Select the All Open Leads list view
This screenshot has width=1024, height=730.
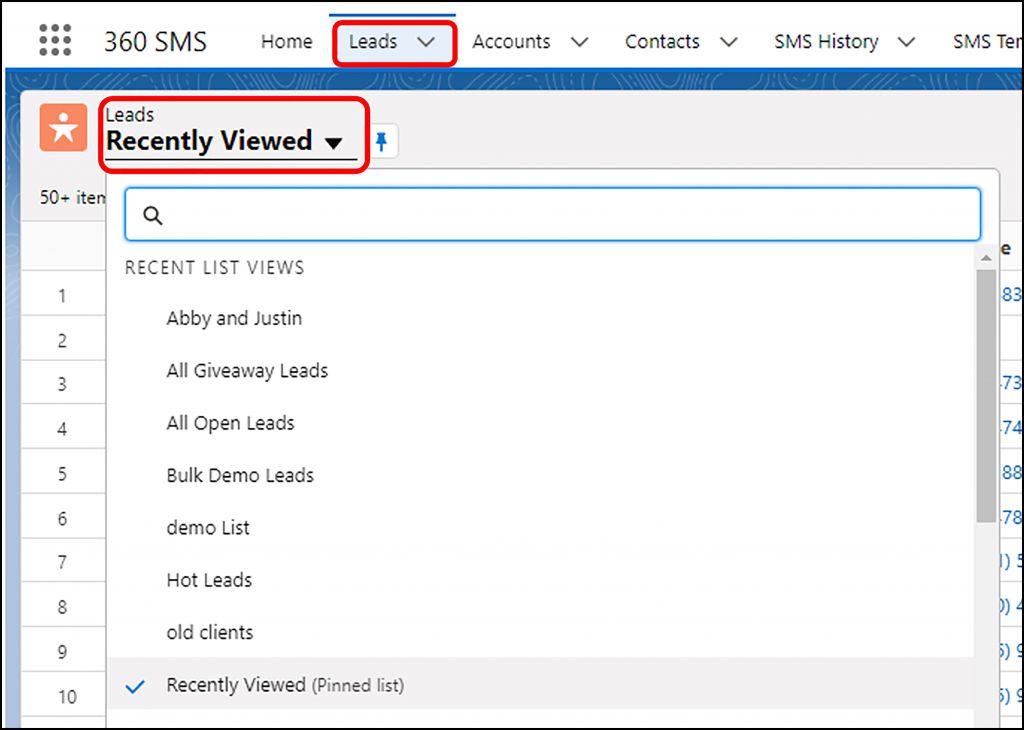point(230,423)
